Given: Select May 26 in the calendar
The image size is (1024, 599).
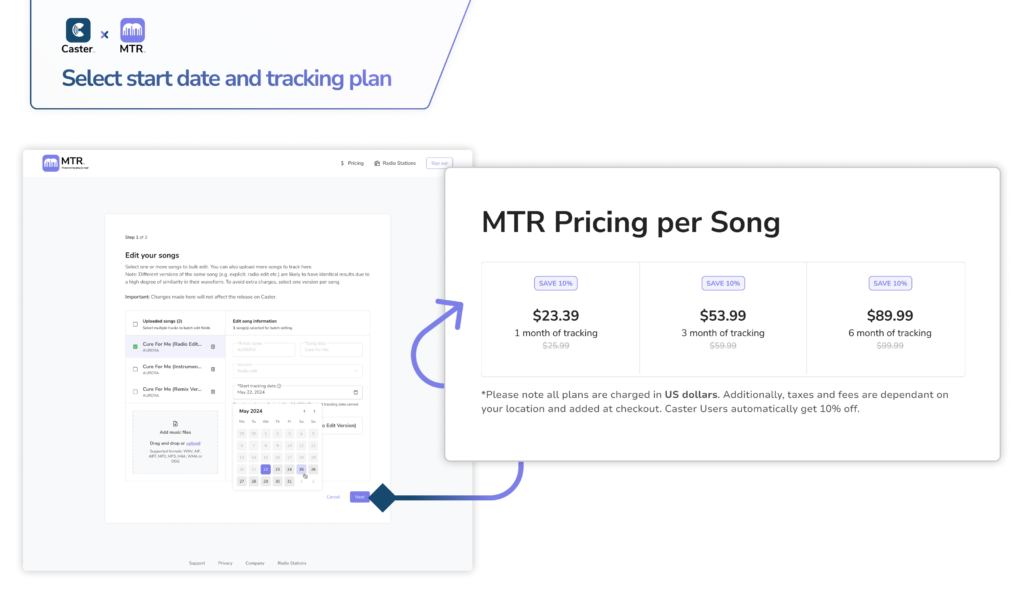Looking at the screenshot, I should pyautogui.click(x=313, y=469).
